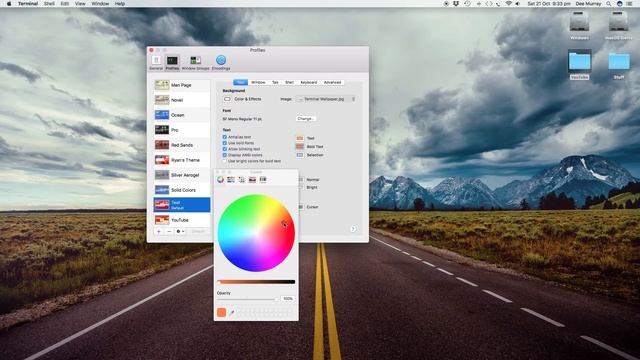Open the General preferences pane

click(x=156, y=62)
